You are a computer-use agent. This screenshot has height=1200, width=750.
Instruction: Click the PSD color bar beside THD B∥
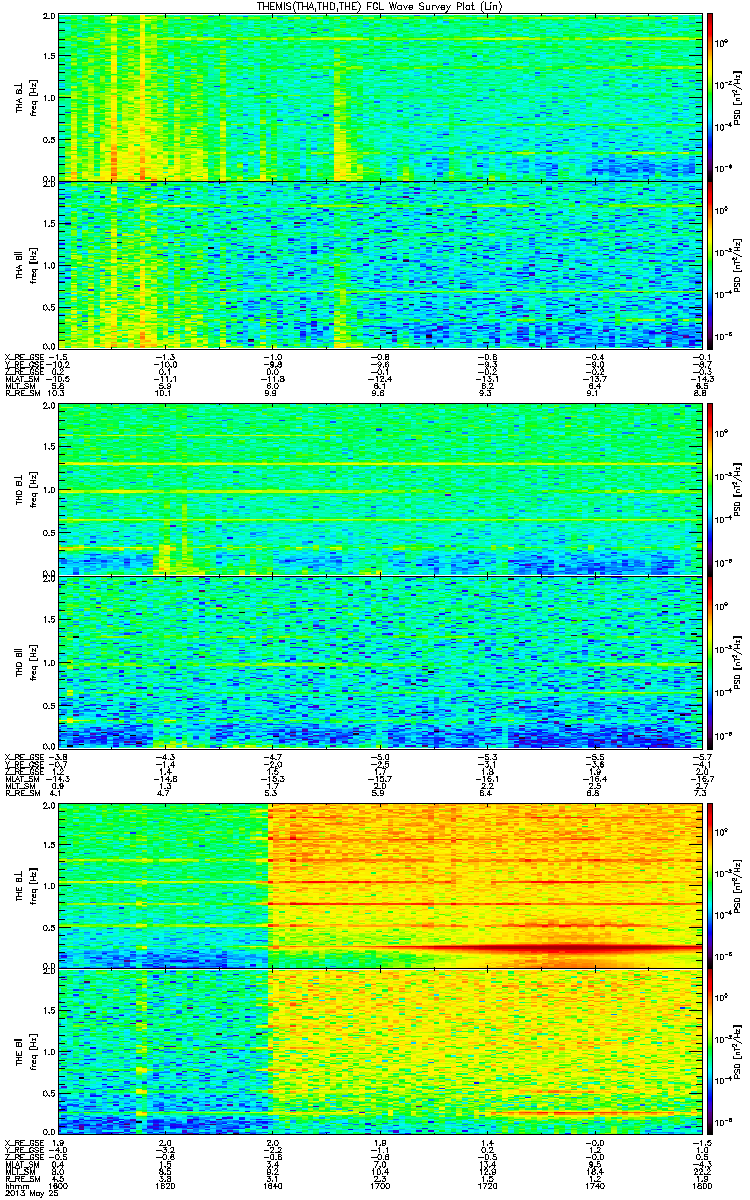(710, 661)
